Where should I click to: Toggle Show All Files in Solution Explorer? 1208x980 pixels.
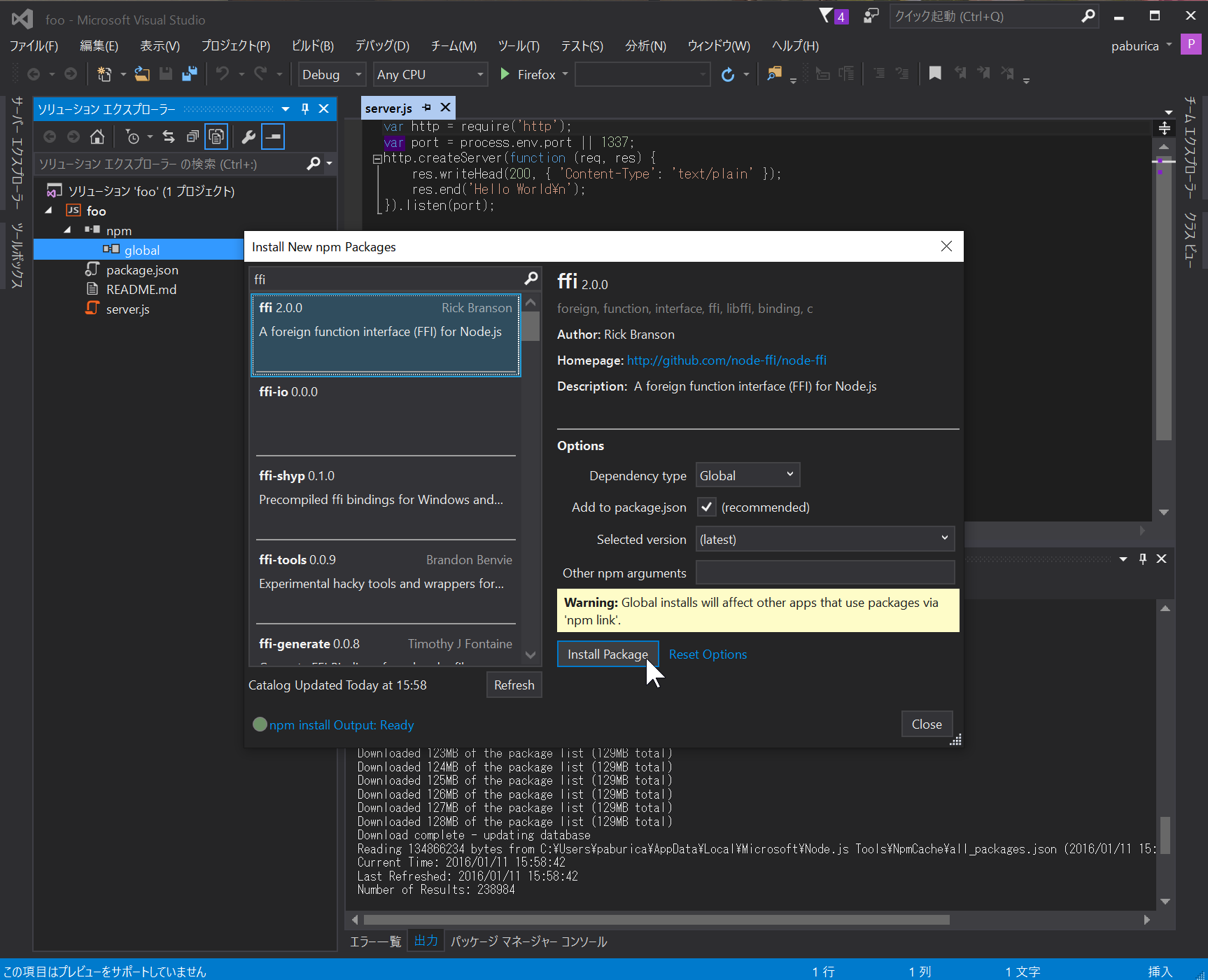coord(216,137)
